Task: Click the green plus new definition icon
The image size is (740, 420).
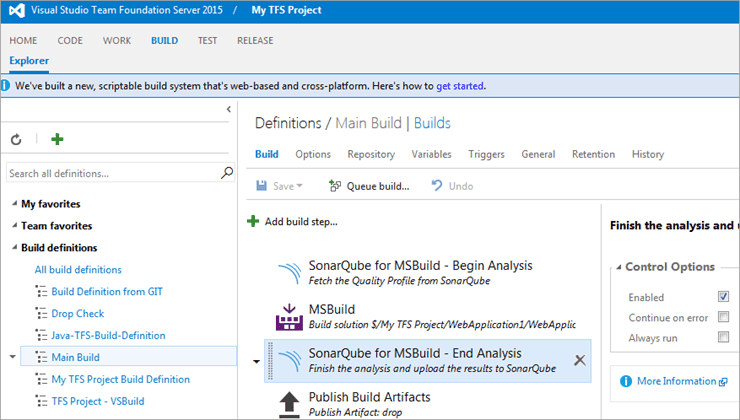Action: (x=57, y=139)
